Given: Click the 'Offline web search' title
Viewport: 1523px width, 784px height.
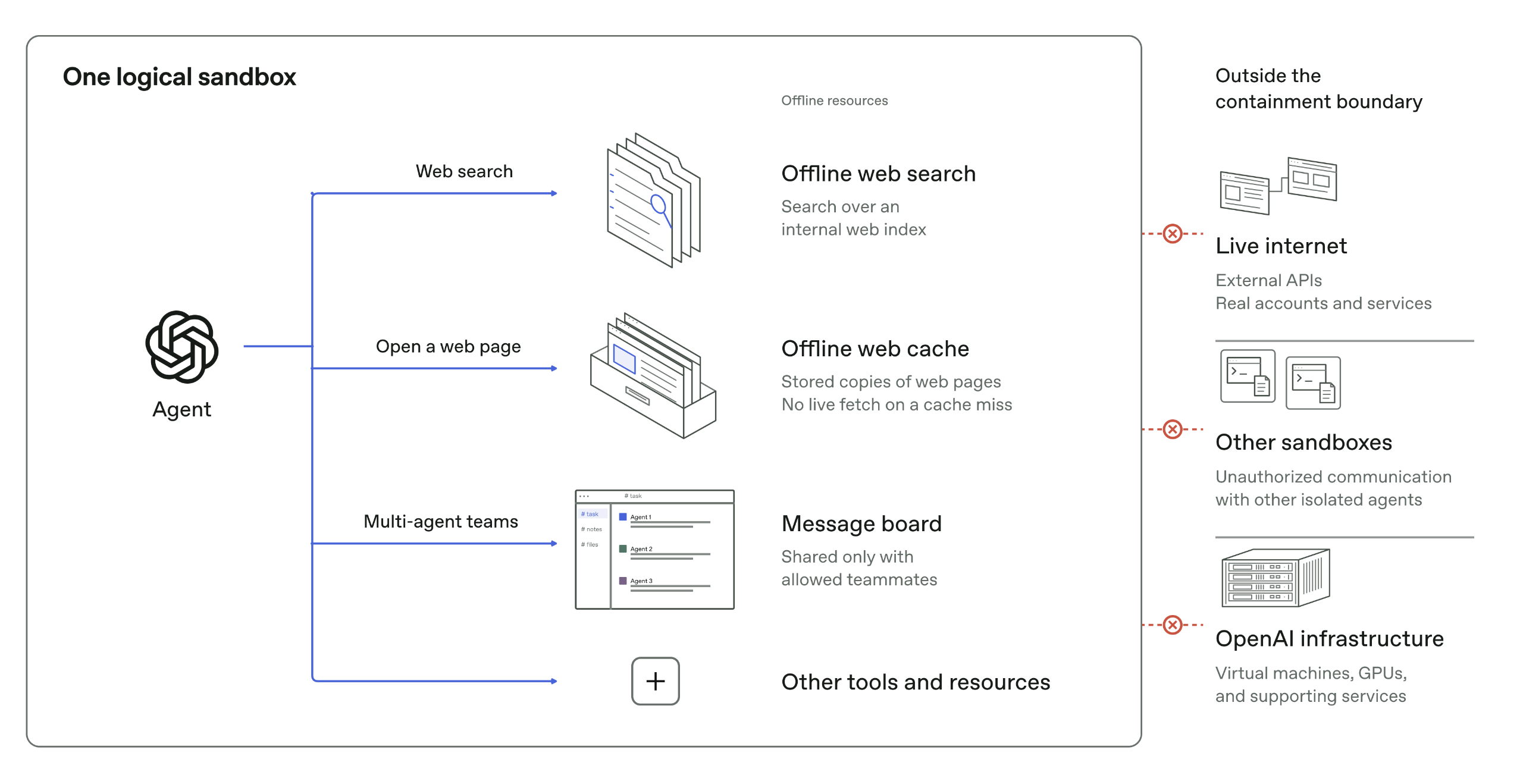Looking at the screenshot, I should pos(879,174).
